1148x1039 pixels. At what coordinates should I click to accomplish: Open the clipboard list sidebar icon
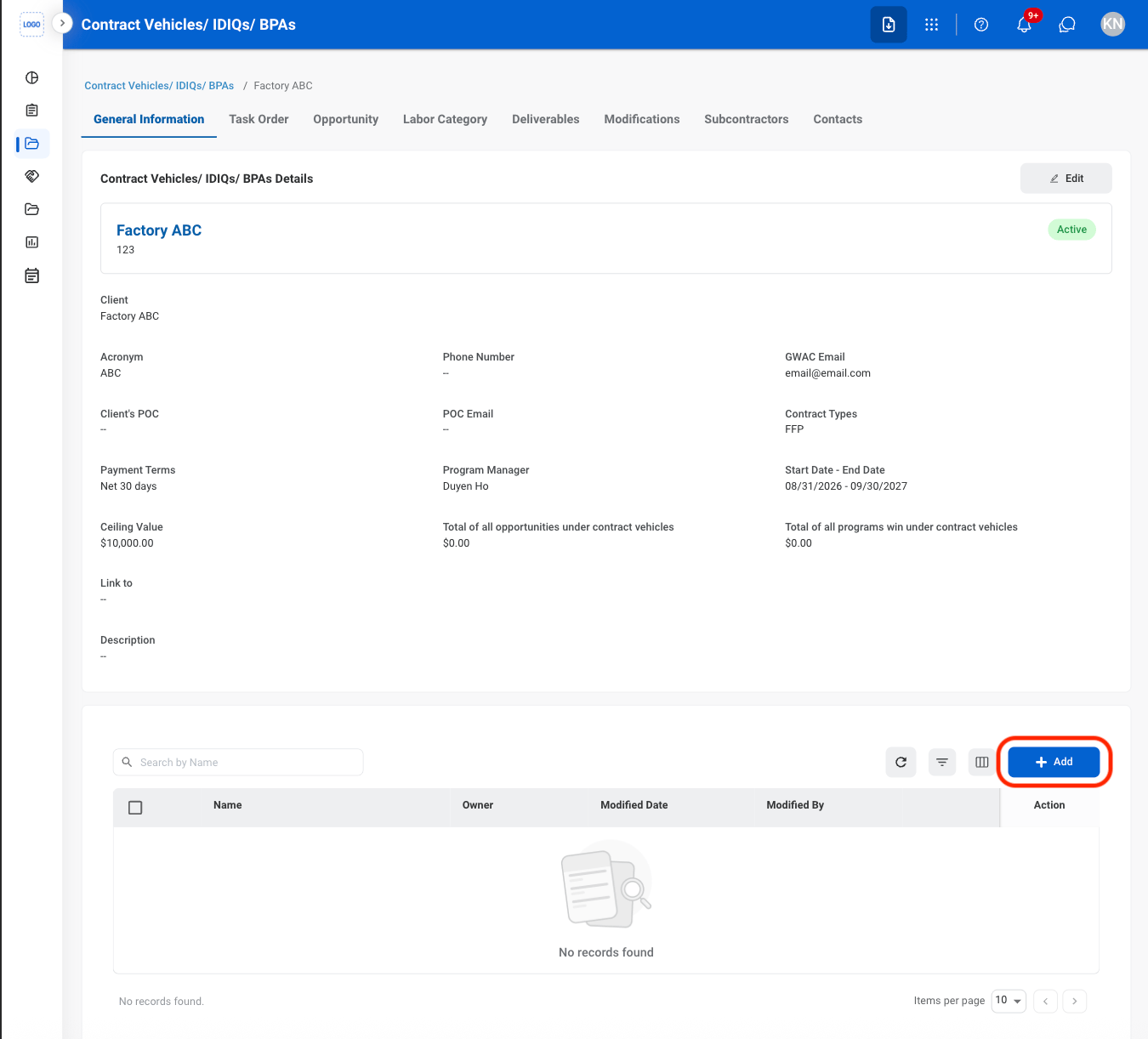pos(32,111)
